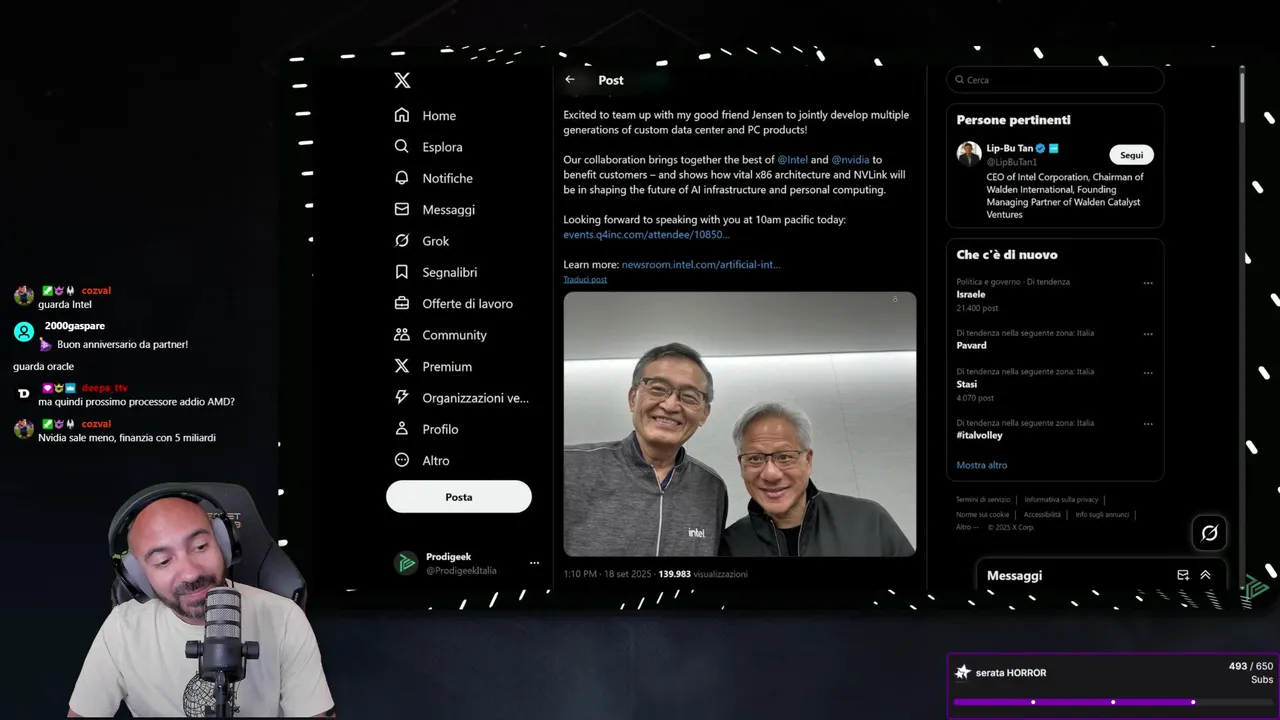1280x720 pixels.
Task: Open Informativa sulla privacy
Action: tap(1061, 500)
